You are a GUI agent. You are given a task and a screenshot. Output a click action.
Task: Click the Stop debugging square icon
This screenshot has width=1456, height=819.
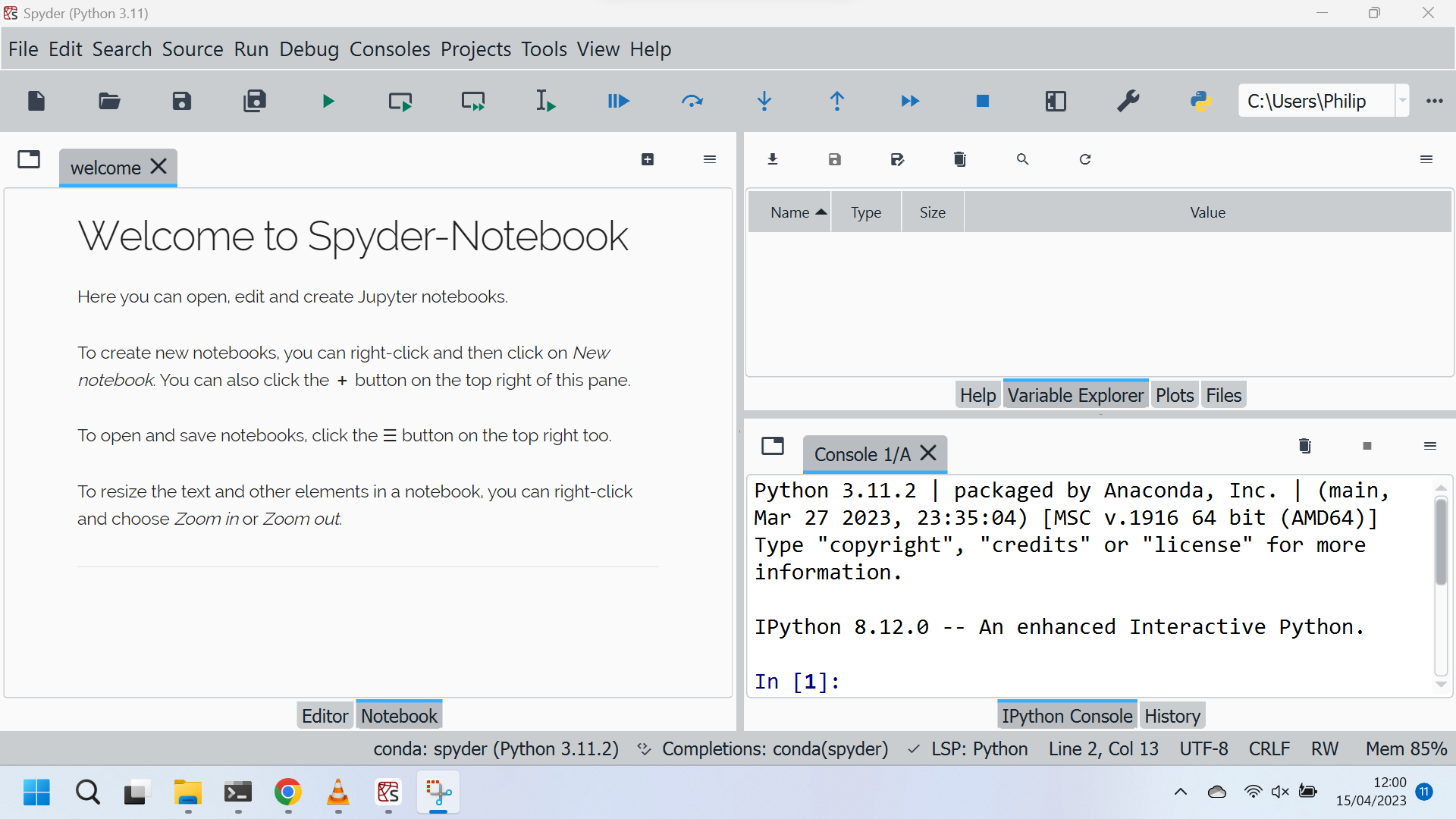tap(982, 101)
